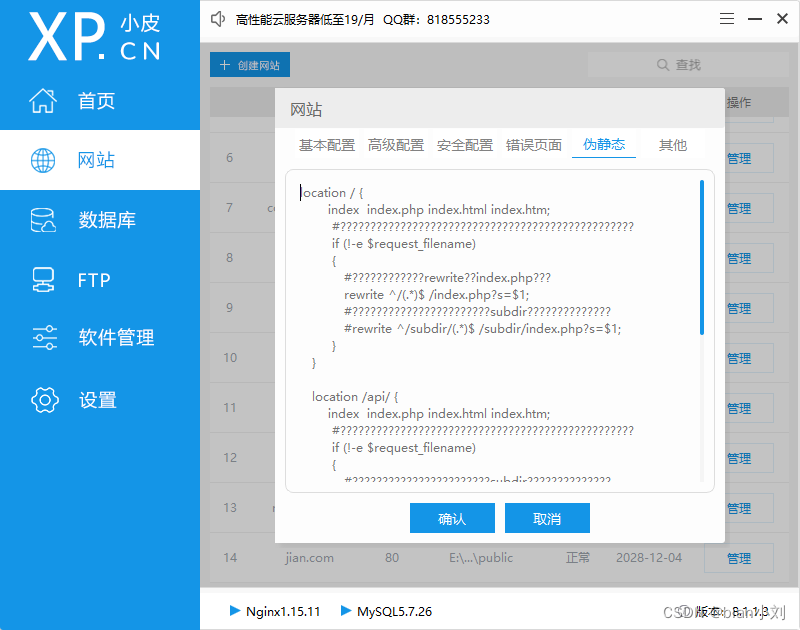Switch to 高级配置 tab

(396, 145)
